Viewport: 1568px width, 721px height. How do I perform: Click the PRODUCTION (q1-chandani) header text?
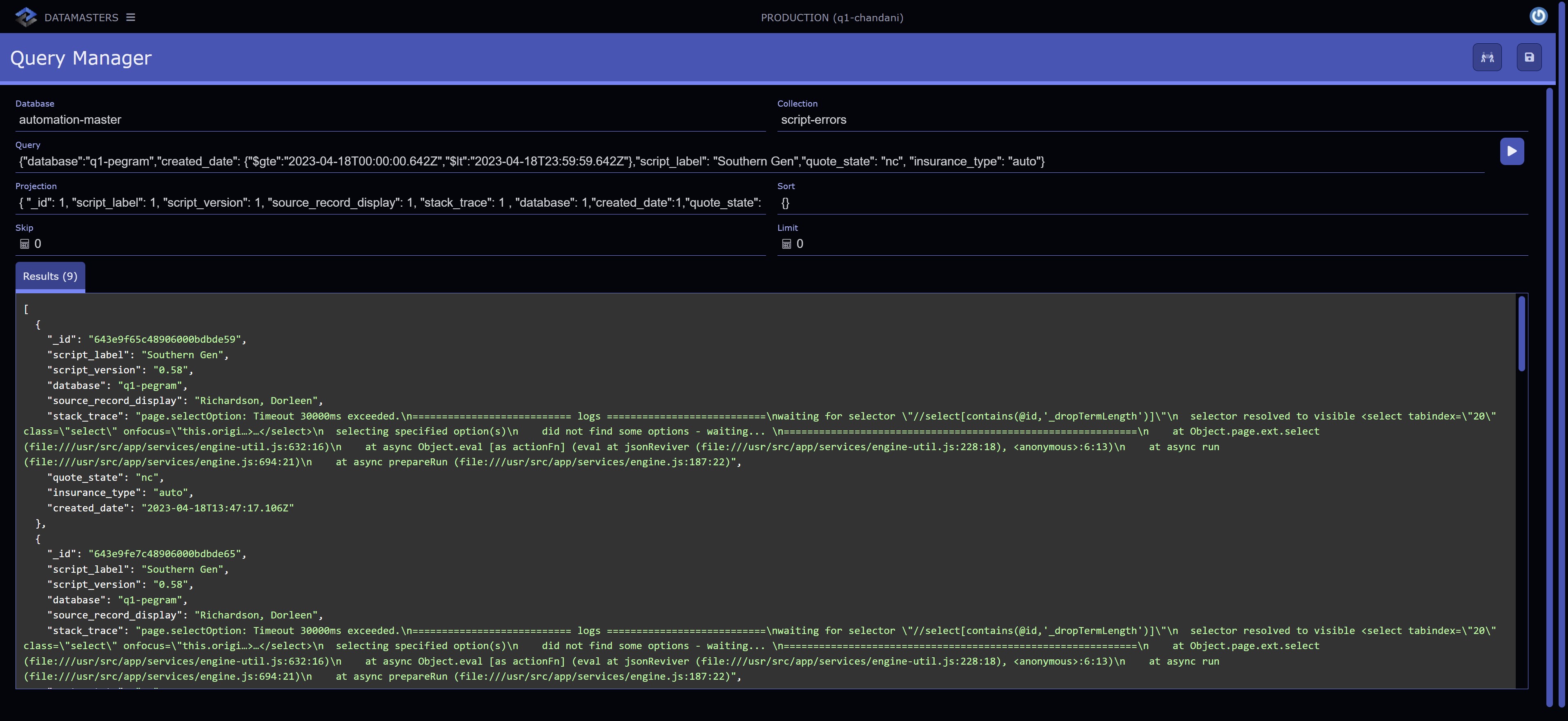click(831, 18)
